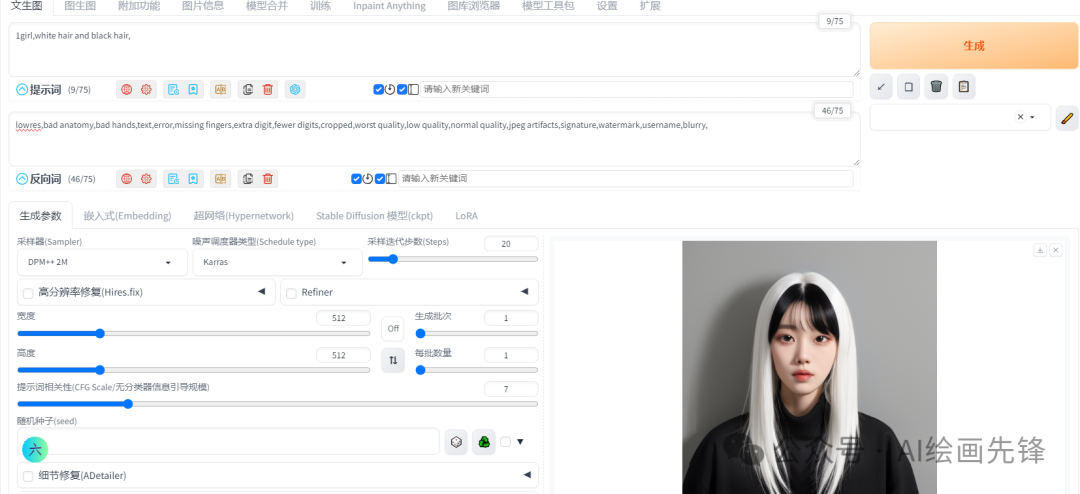Open the 采样器 DPM++ 2M dropdown
Image resolution: width=1080 pixels, height=494 pixels.
click(102, 263)
